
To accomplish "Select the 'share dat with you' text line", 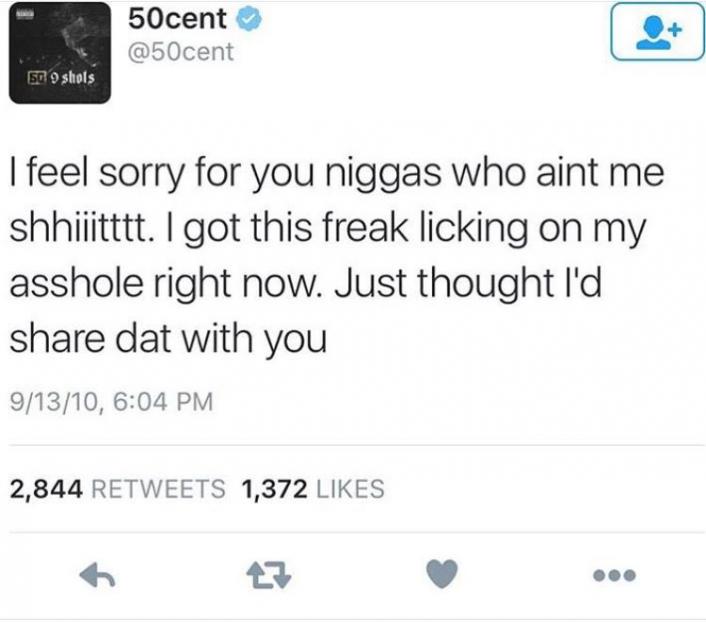I will coord(168,340).
